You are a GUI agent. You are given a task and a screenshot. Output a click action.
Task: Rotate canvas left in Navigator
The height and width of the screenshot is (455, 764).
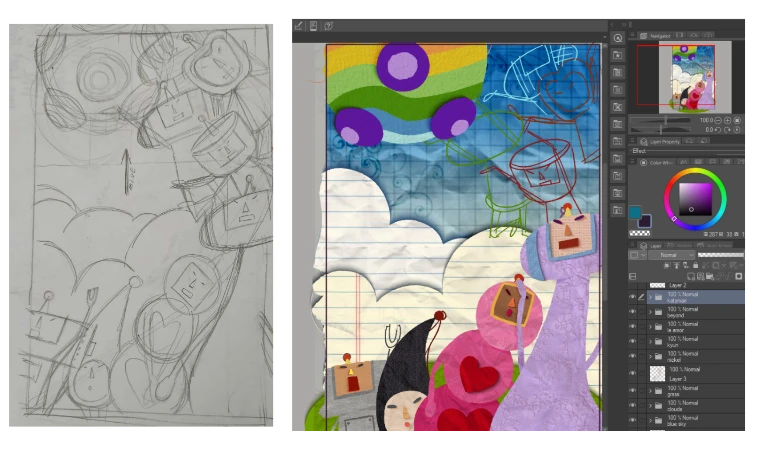point(718,130)
